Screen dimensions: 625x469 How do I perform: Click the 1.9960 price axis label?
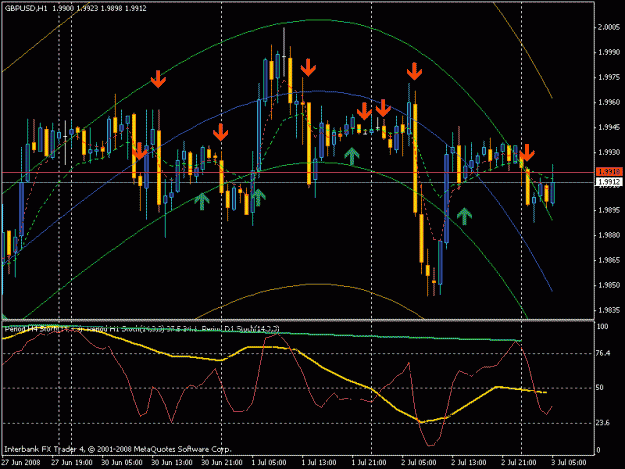pyautogui.click(x=609, y=102)
